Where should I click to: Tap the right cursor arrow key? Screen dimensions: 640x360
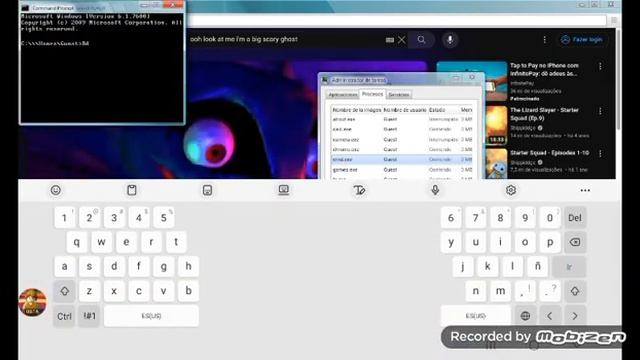575,316
